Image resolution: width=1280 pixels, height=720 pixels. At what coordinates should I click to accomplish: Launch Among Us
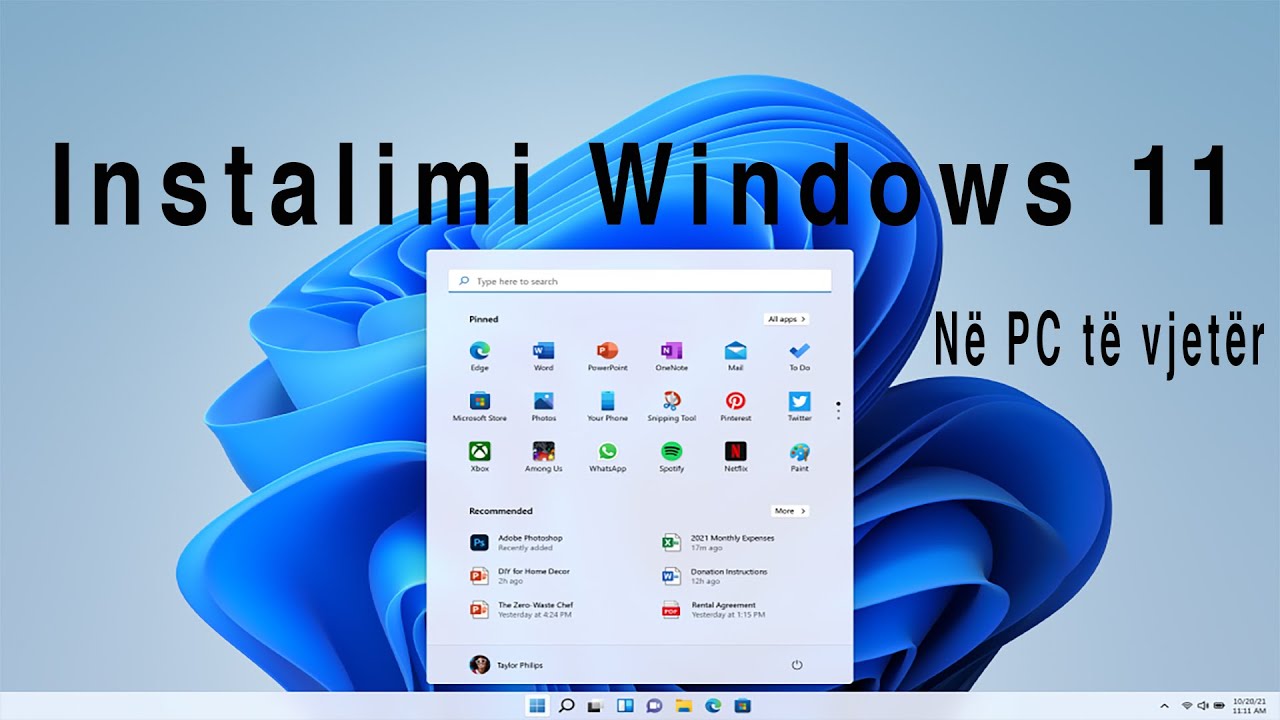(543, 456)
